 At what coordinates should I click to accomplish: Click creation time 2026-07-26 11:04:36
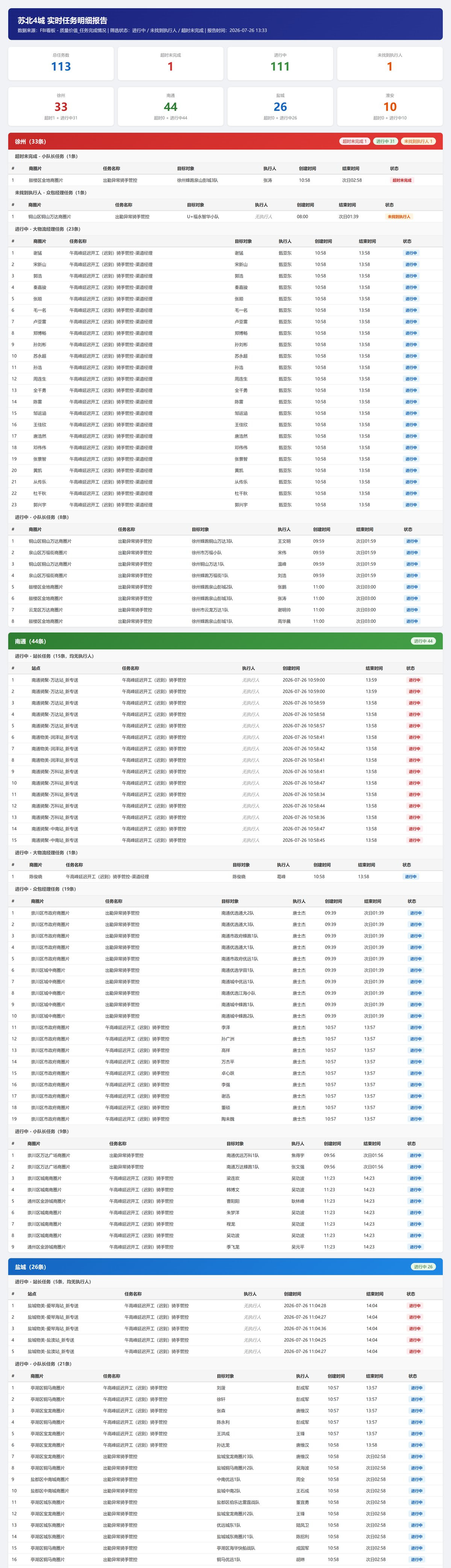(x=305, y=1329)
